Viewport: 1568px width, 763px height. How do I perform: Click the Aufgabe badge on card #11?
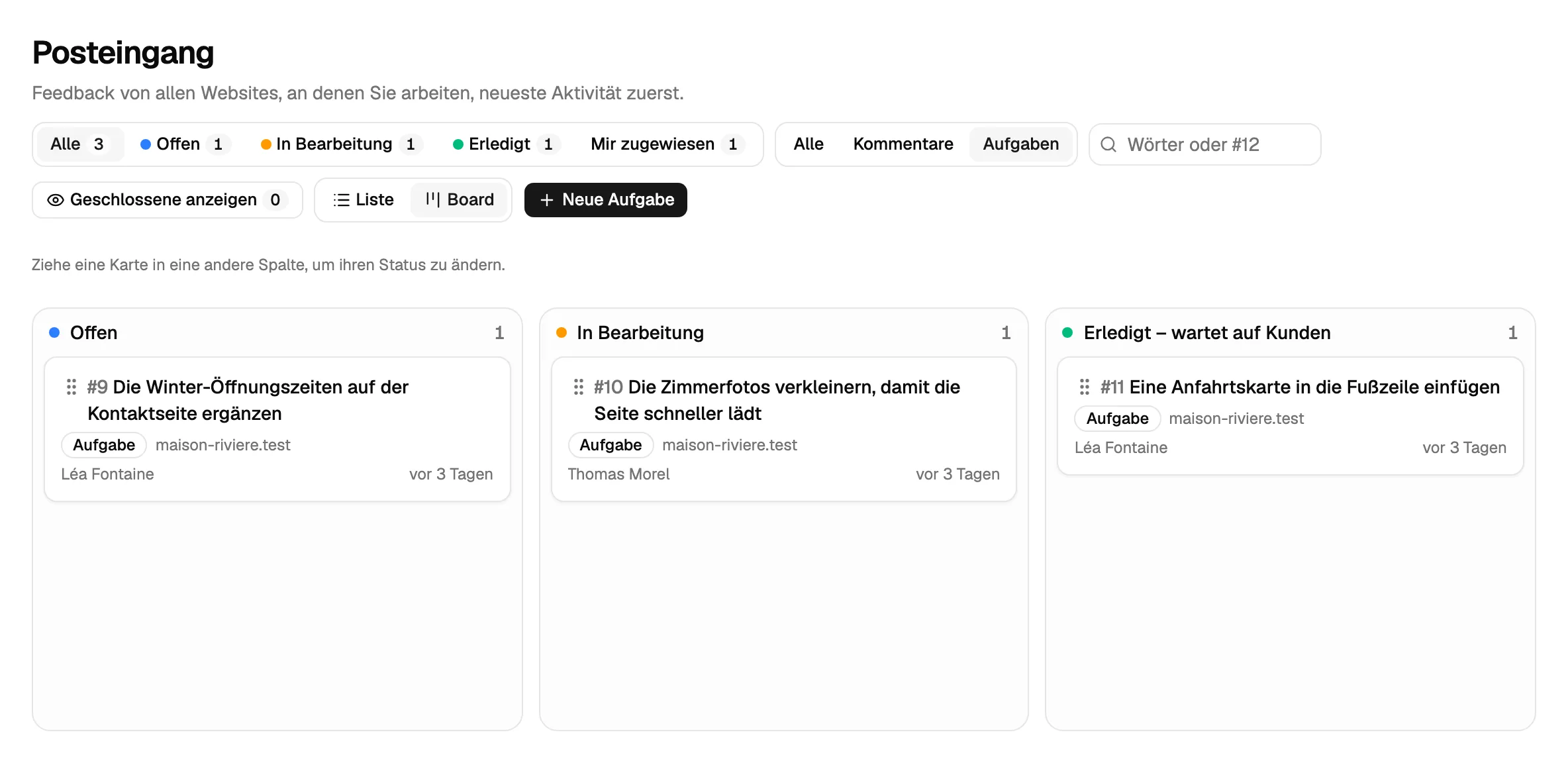[x=1117, y=419]
